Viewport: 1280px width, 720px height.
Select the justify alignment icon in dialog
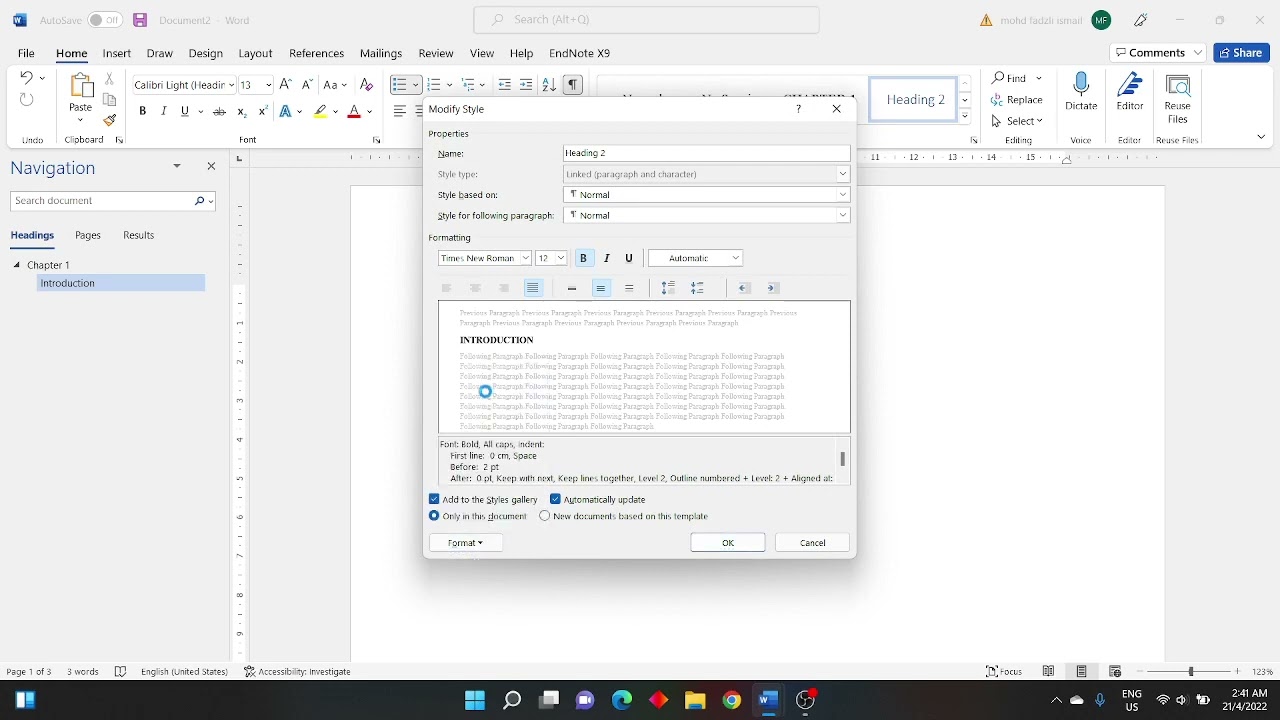tap(533, 288)
